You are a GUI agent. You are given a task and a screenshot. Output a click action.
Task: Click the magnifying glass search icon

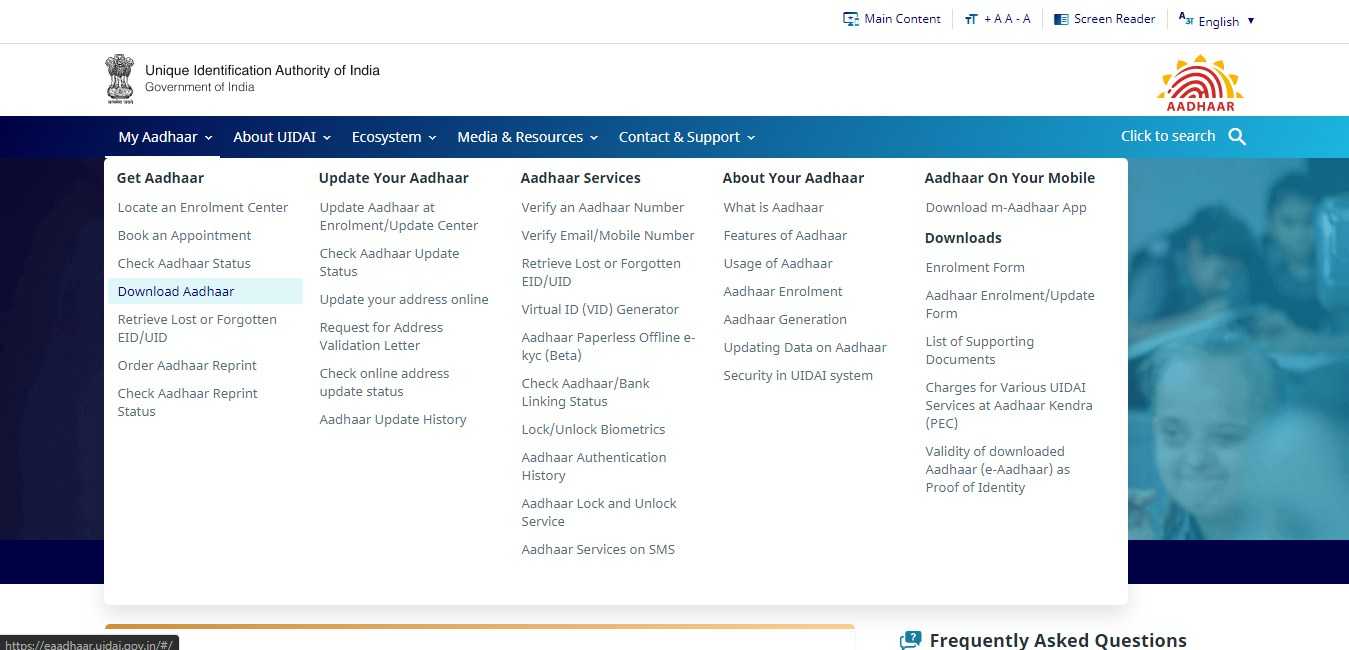coord(1237,137)
